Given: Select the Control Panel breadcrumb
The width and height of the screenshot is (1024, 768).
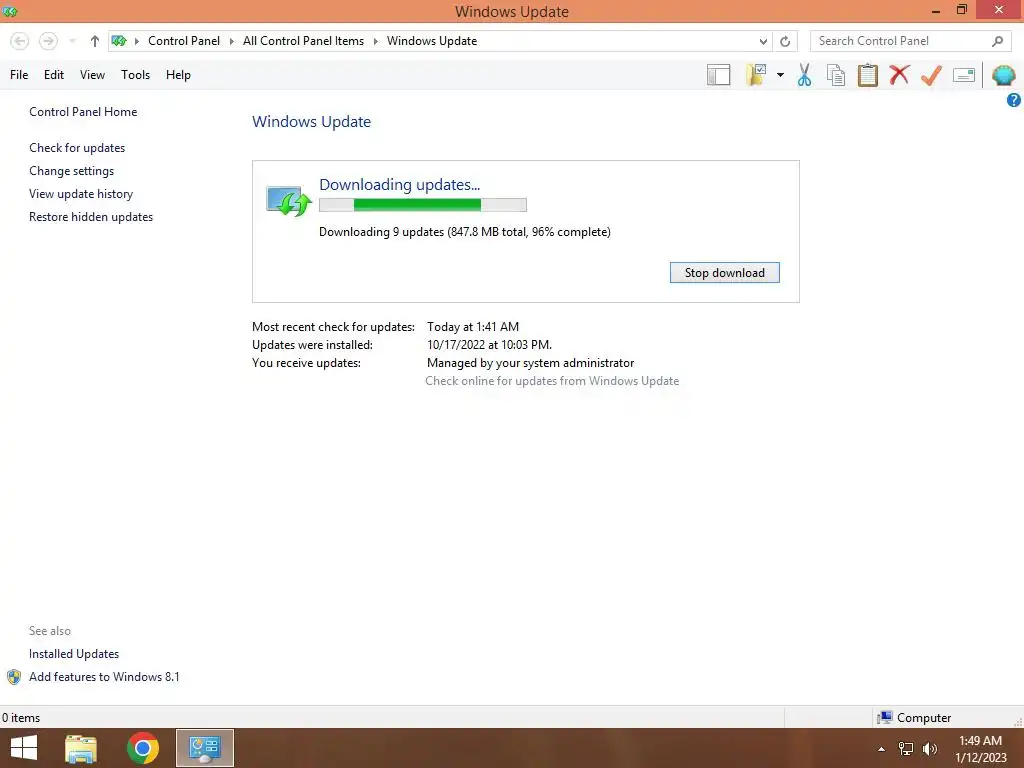Looking at the screenshot, I should pos(184,40).
